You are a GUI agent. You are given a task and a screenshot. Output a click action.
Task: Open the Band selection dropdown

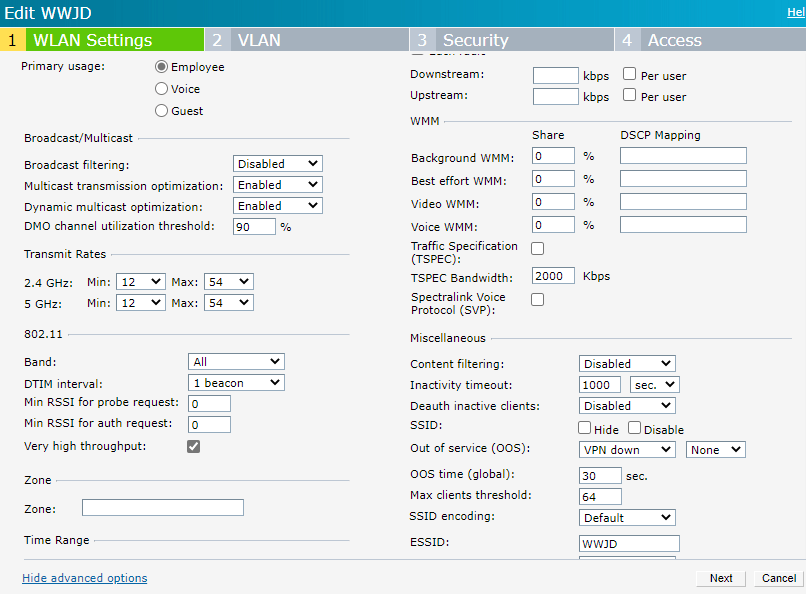pyautogui.click(x=236, y=361)
